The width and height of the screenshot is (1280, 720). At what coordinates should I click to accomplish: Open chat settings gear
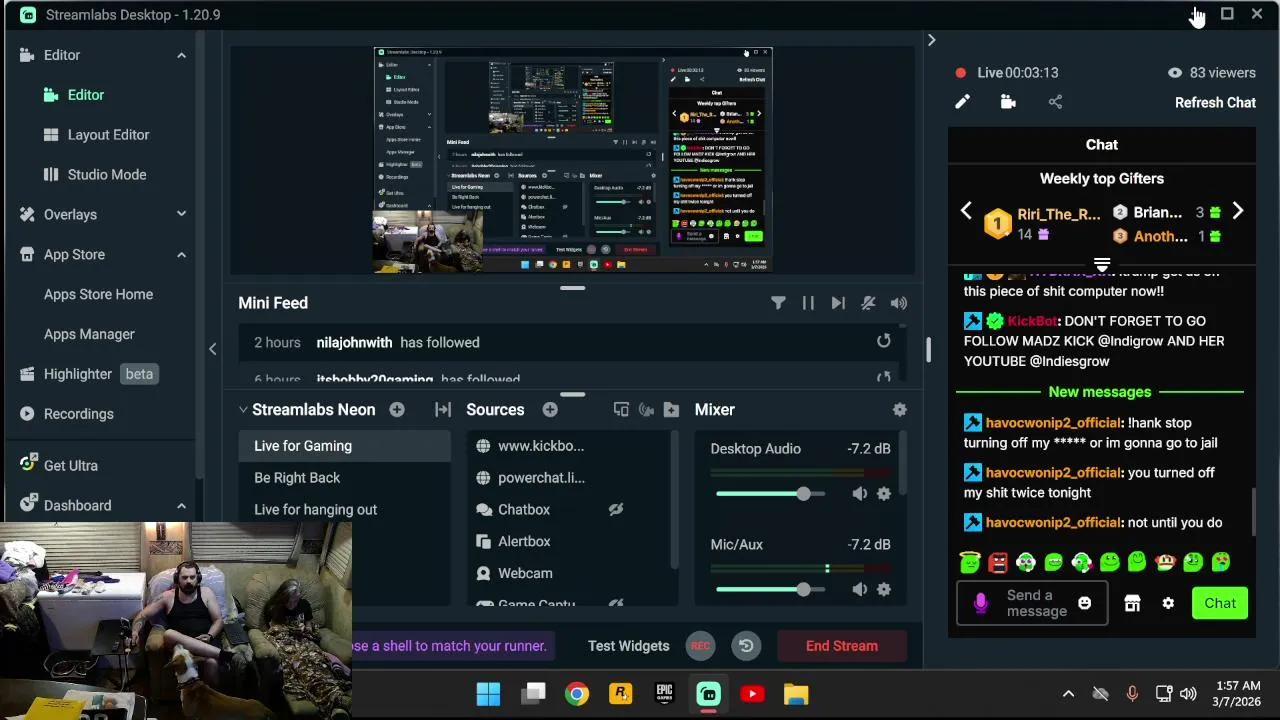point(1168,603)
